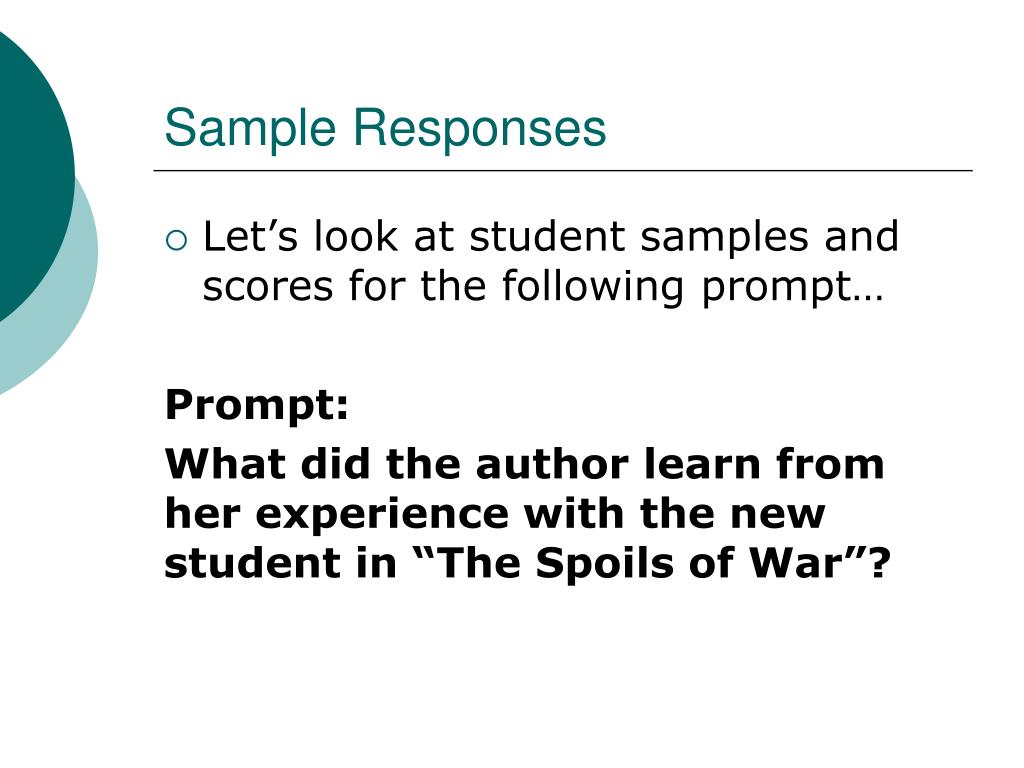Click the horizontal divider line under title
Image resolution: width=1024 pixels, height=768 pixels.
point(563,170)
